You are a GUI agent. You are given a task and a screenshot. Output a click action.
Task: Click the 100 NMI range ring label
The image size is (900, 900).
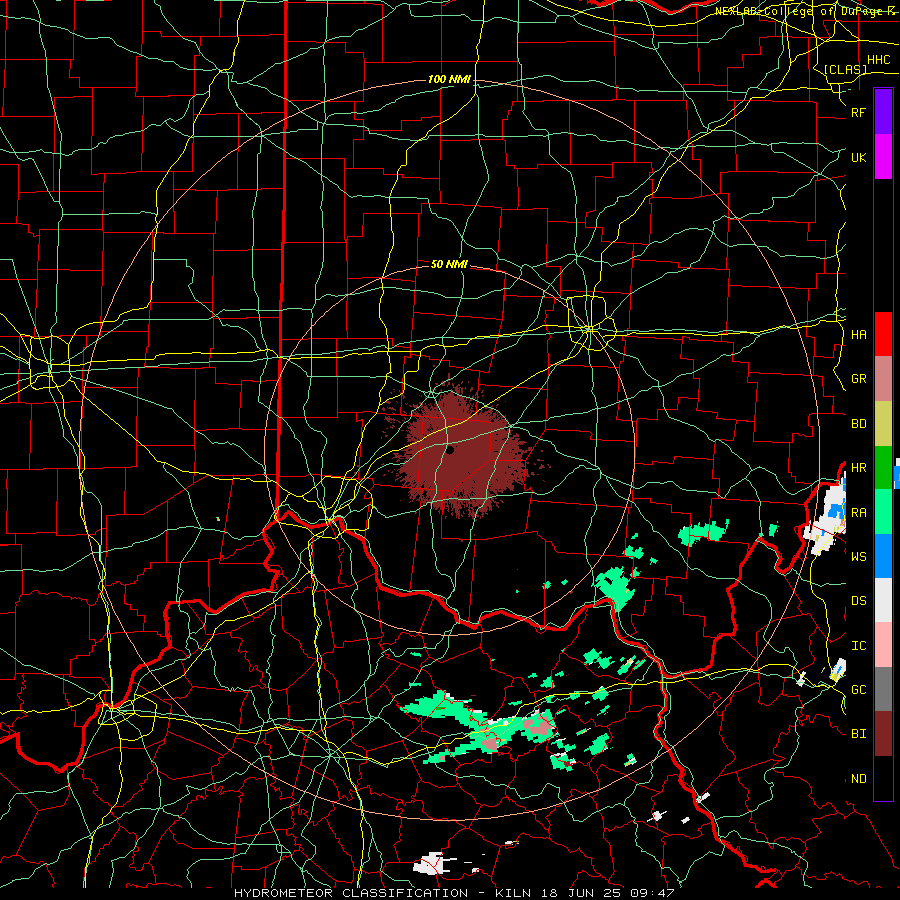coord(449,79)
